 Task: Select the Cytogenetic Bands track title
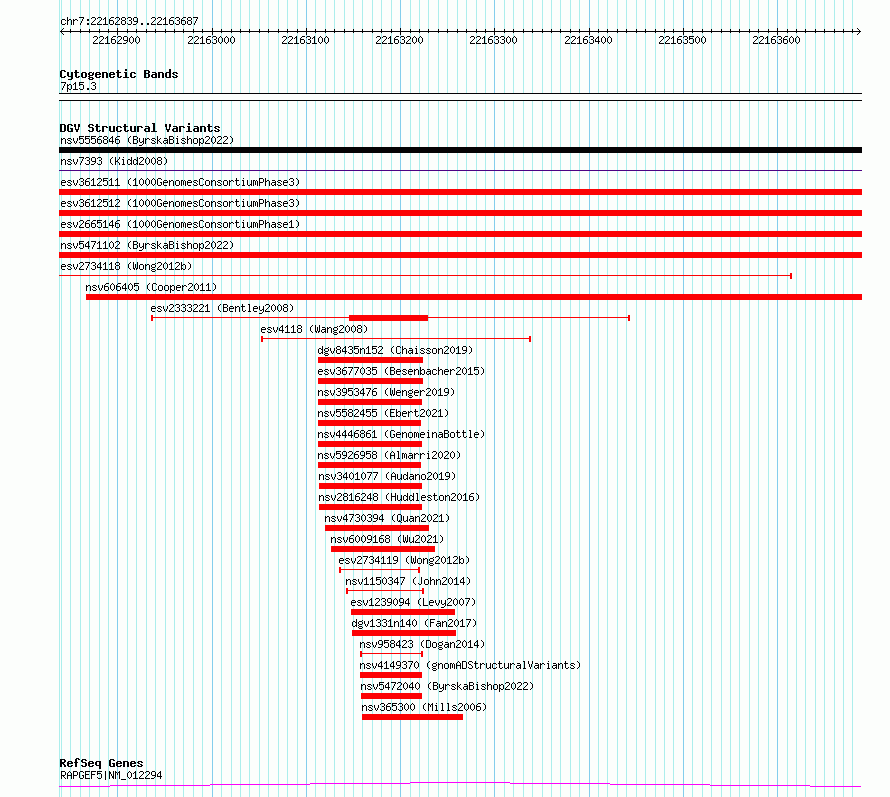119,74
